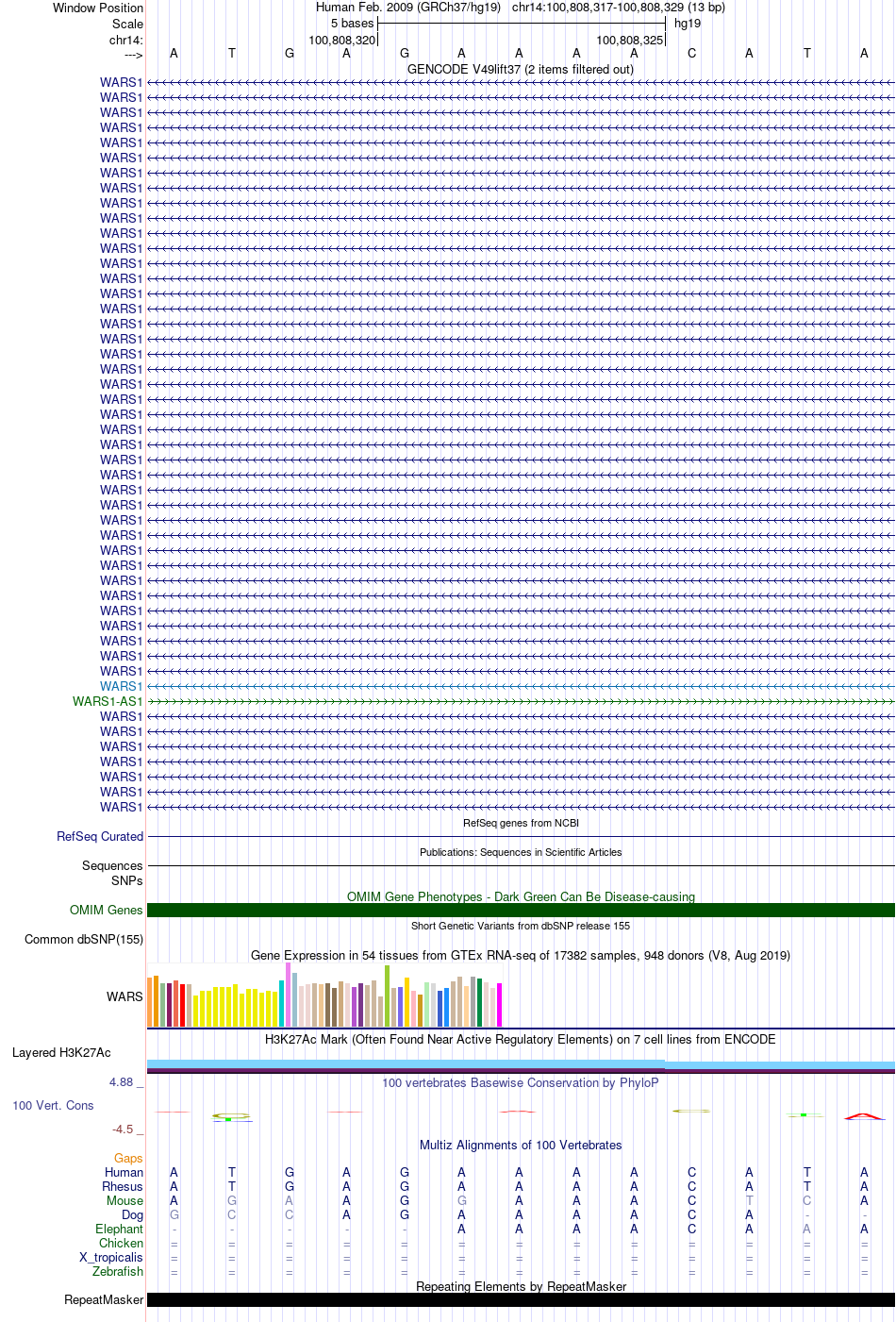Select the Human alignment row label
Viewport: 896px width, 1322px height.
pyautogui.click(x=124, y=1172)
